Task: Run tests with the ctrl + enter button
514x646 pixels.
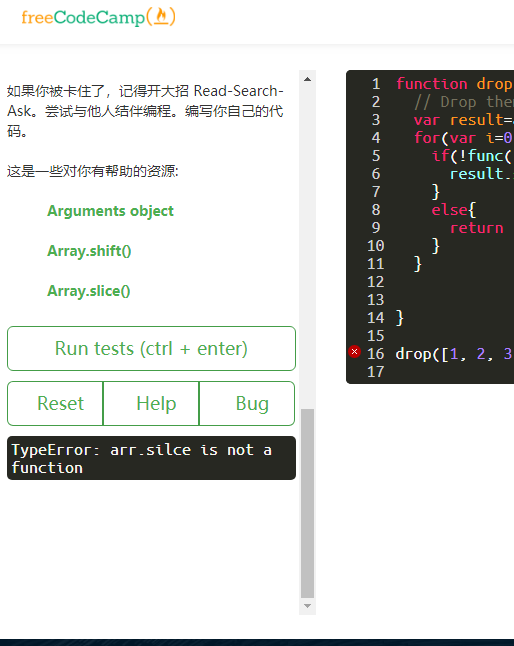Action: (151, 349)
